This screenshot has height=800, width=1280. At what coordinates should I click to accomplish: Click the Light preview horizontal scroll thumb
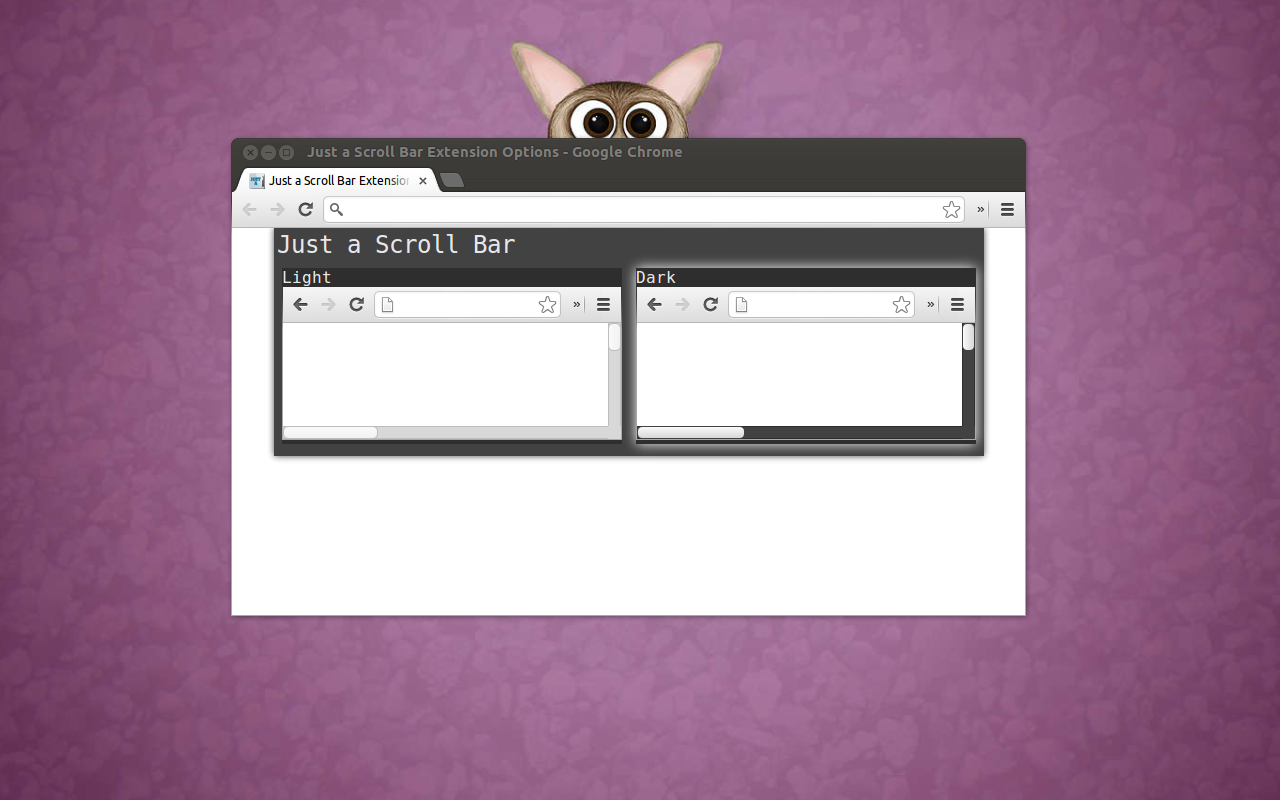(330, 433)
